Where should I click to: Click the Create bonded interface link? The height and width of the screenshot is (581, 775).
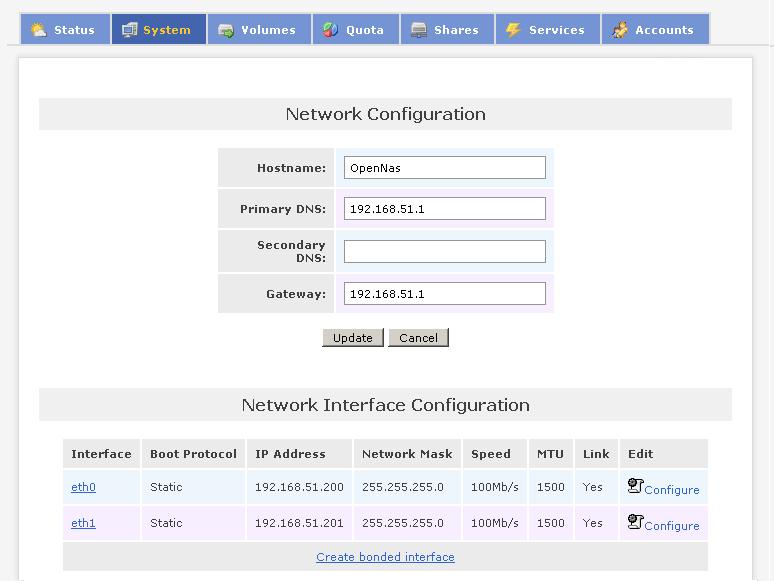pos(385,557)
